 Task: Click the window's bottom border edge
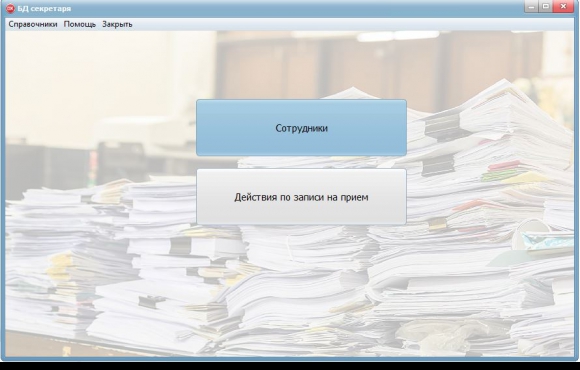(x=290, y=359)
